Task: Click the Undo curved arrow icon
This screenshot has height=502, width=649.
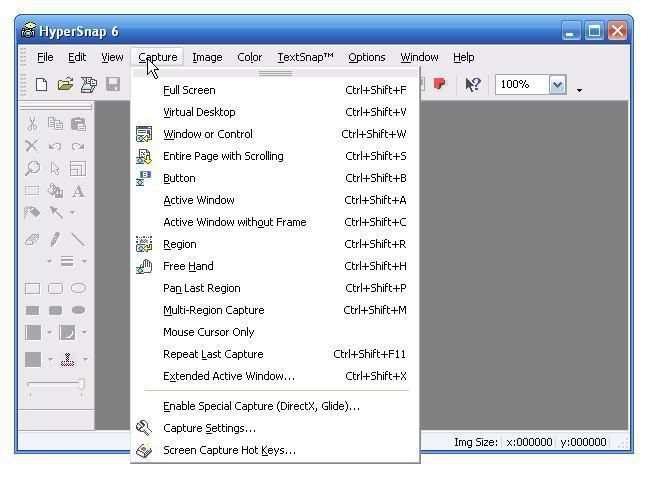Action: tap(55, 146)
